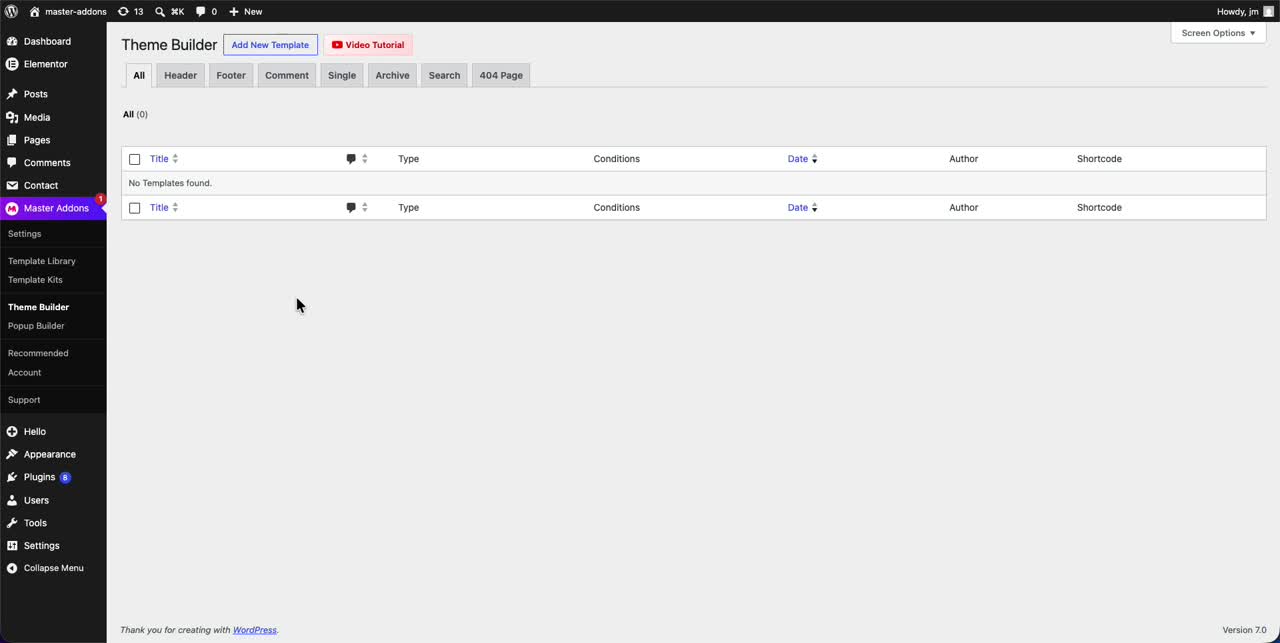Open the master-addons site home icon

pyautogui.click(x=35, y=11)
